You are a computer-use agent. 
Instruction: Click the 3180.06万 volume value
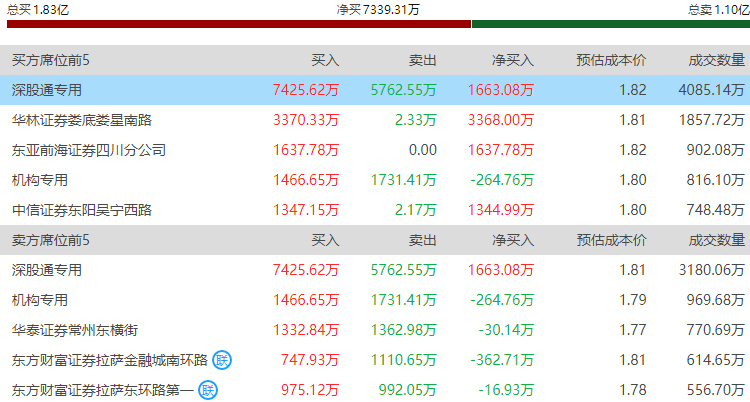point(712,270)
